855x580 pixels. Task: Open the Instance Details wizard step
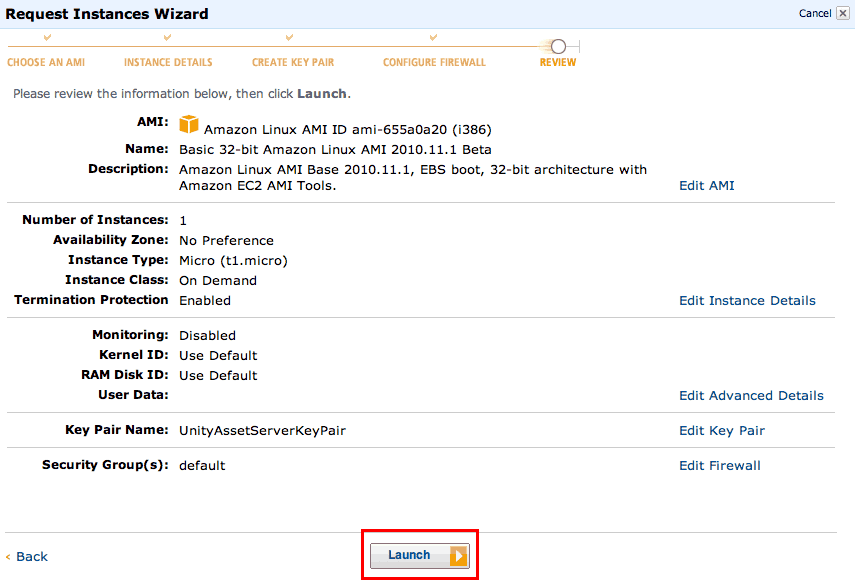(x=168, y=62)
